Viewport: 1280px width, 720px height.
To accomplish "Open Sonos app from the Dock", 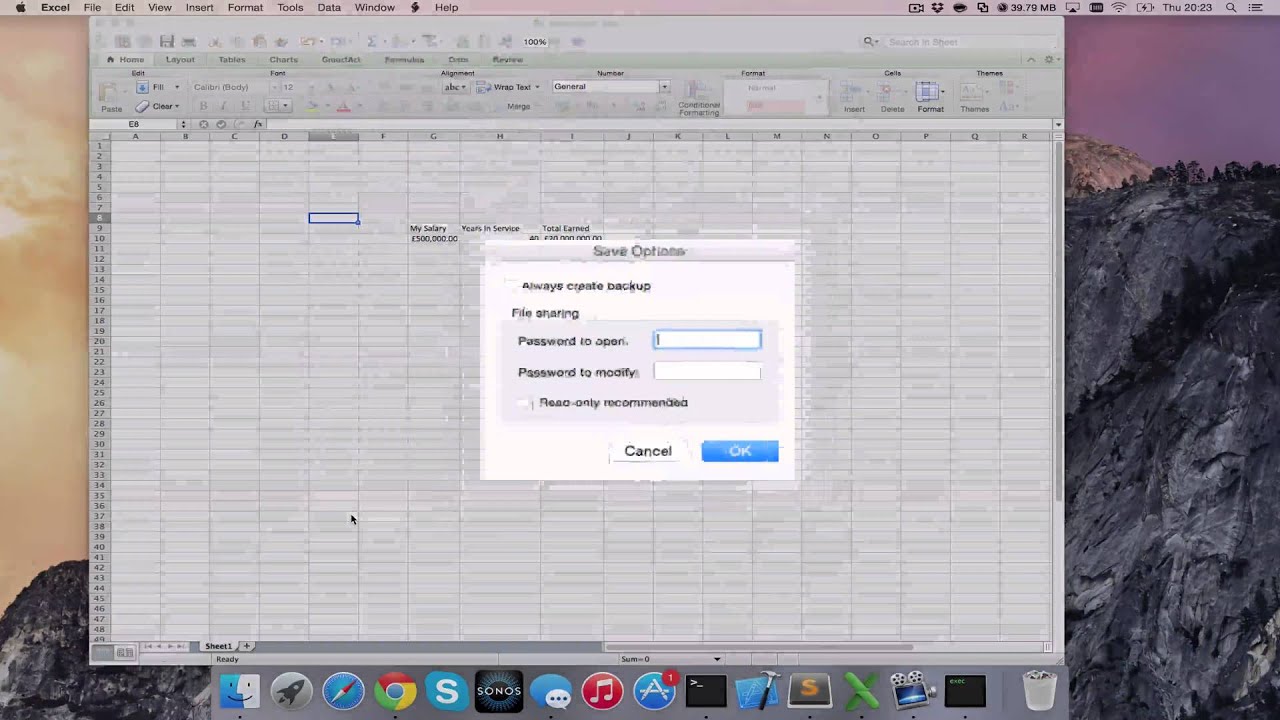I will (x=499, y=692).
